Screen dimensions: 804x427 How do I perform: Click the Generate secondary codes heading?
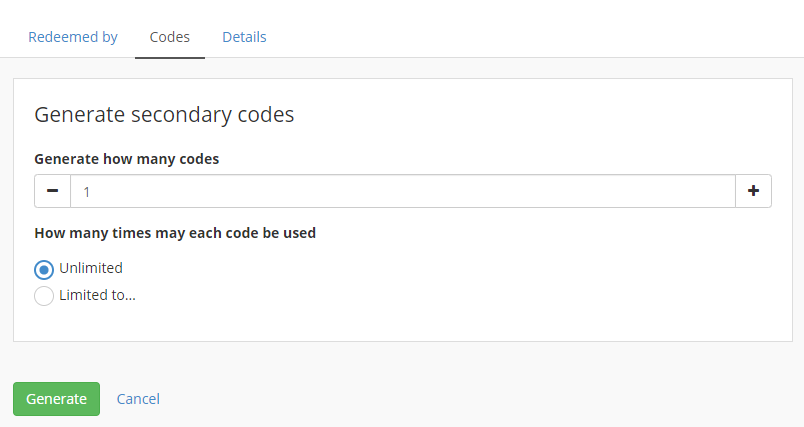pyautogui.click(x=164, y=115)
